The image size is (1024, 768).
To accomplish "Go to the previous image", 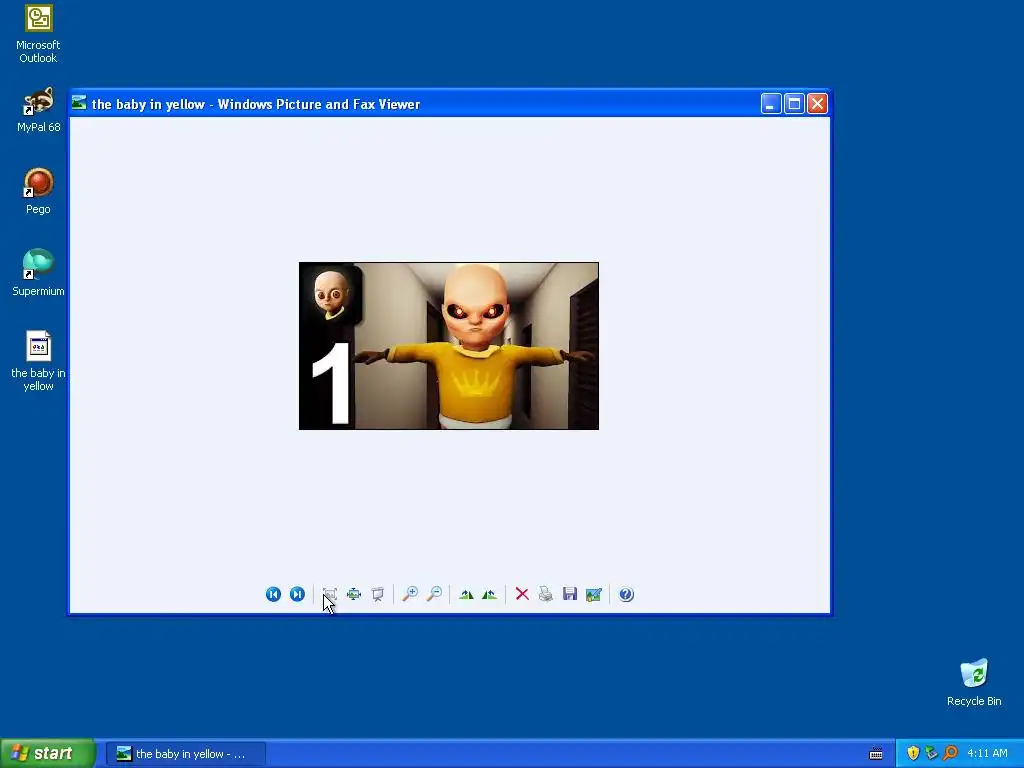I will (x=273, y=594).
